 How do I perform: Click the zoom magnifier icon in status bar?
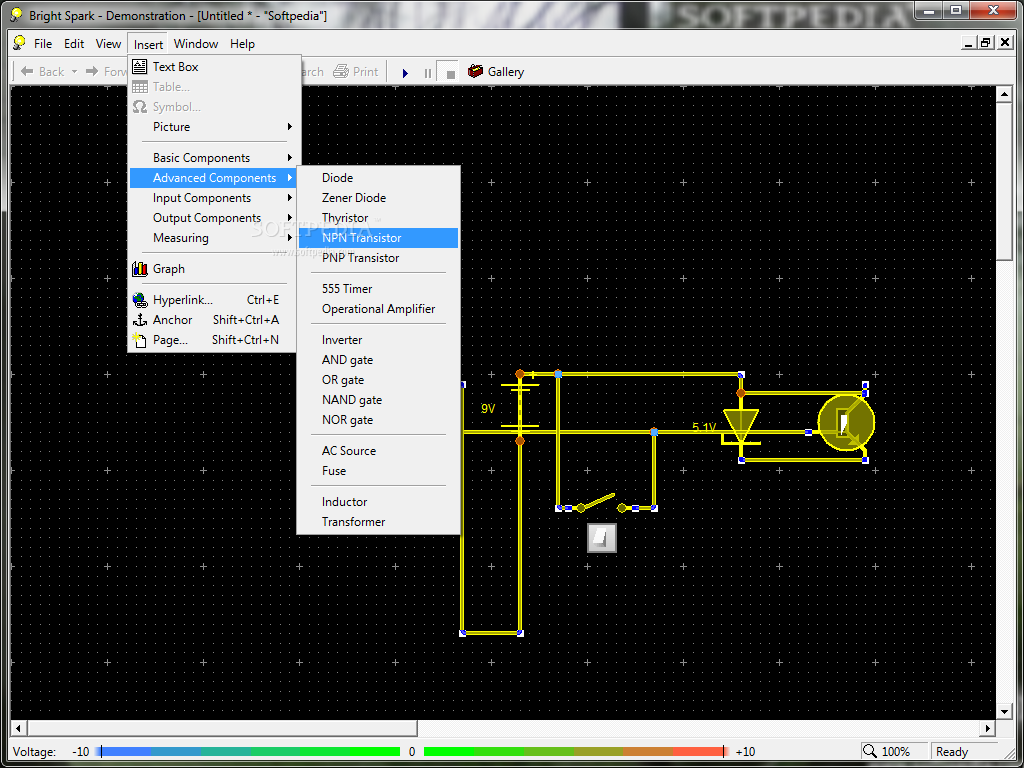(869, 752)
